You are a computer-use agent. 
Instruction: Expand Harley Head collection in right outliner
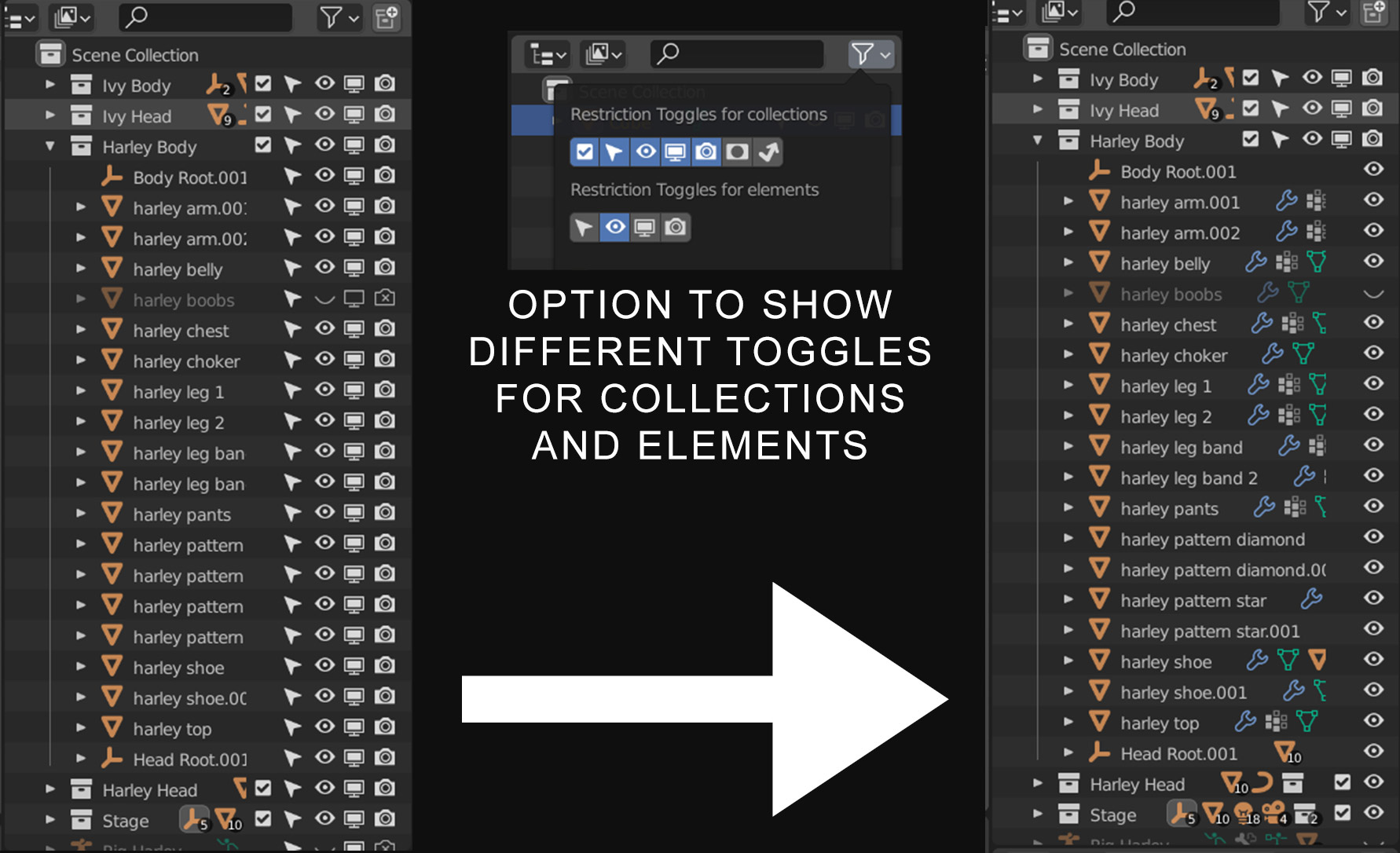pyautogui.click(x=1038, y=783)
